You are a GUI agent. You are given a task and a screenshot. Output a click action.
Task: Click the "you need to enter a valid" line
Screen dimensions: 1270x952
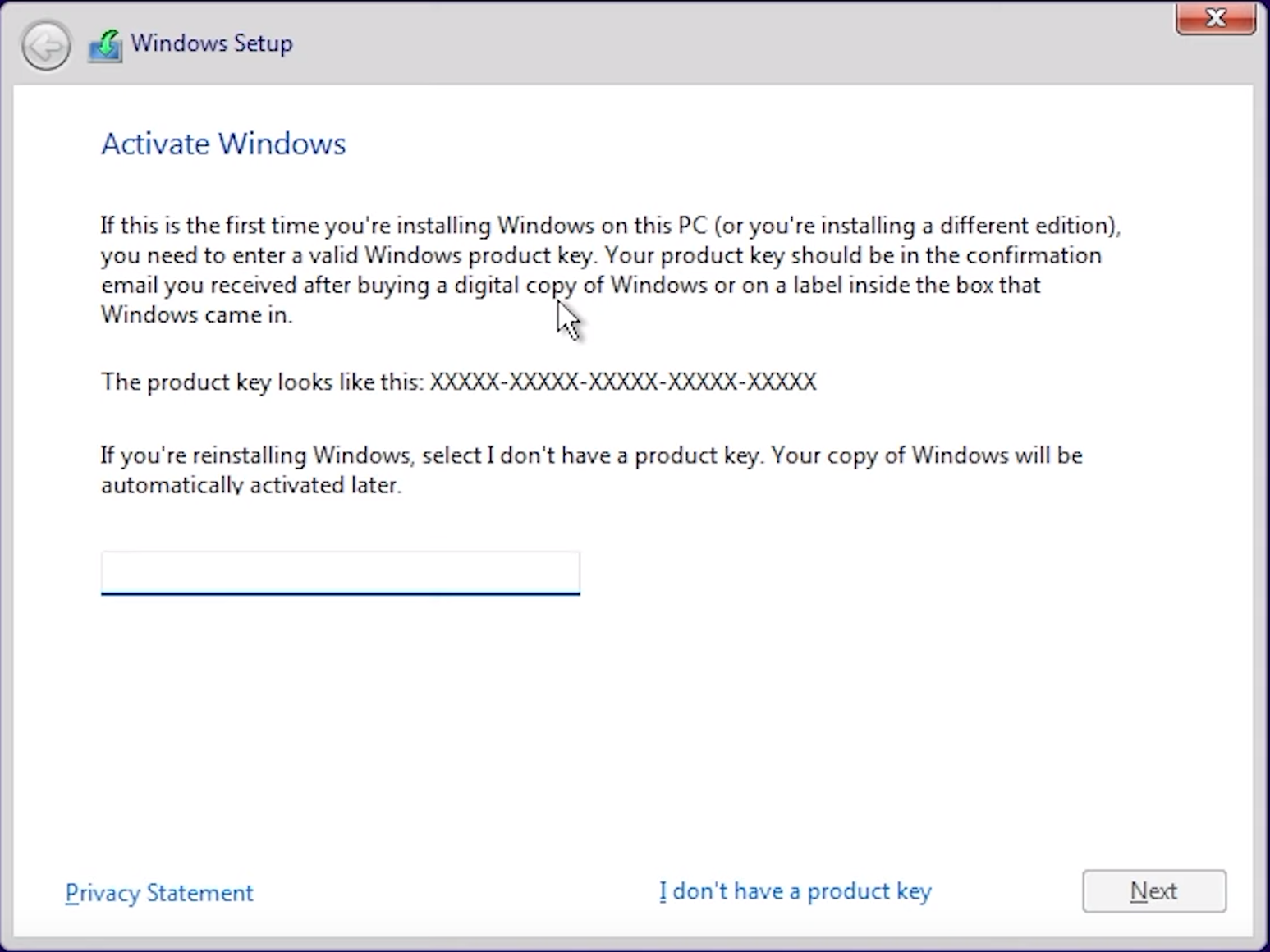600,255
